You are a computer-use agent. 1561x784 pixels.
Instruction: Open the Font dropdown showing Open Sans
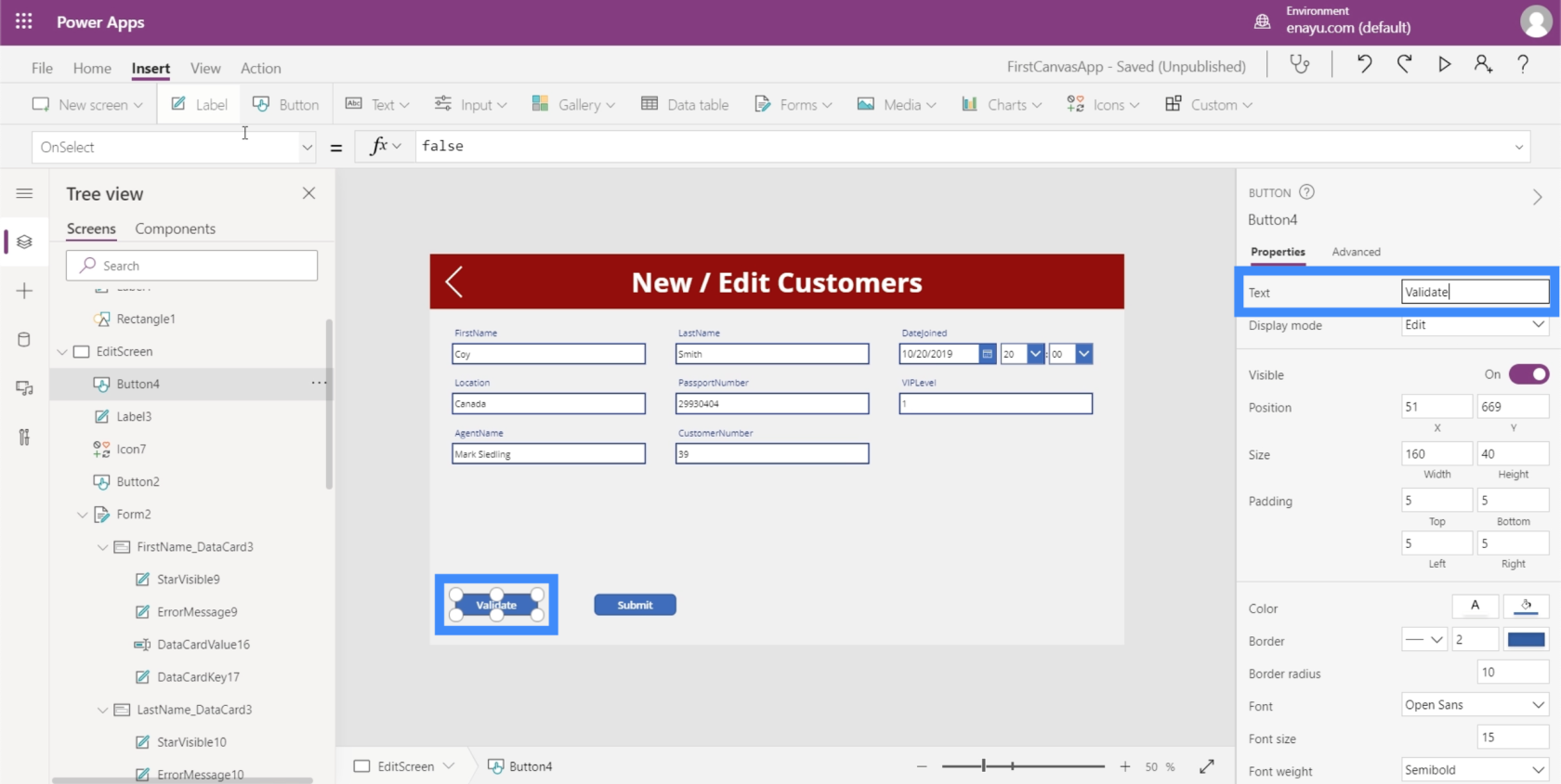click(x=1475, y=705)
